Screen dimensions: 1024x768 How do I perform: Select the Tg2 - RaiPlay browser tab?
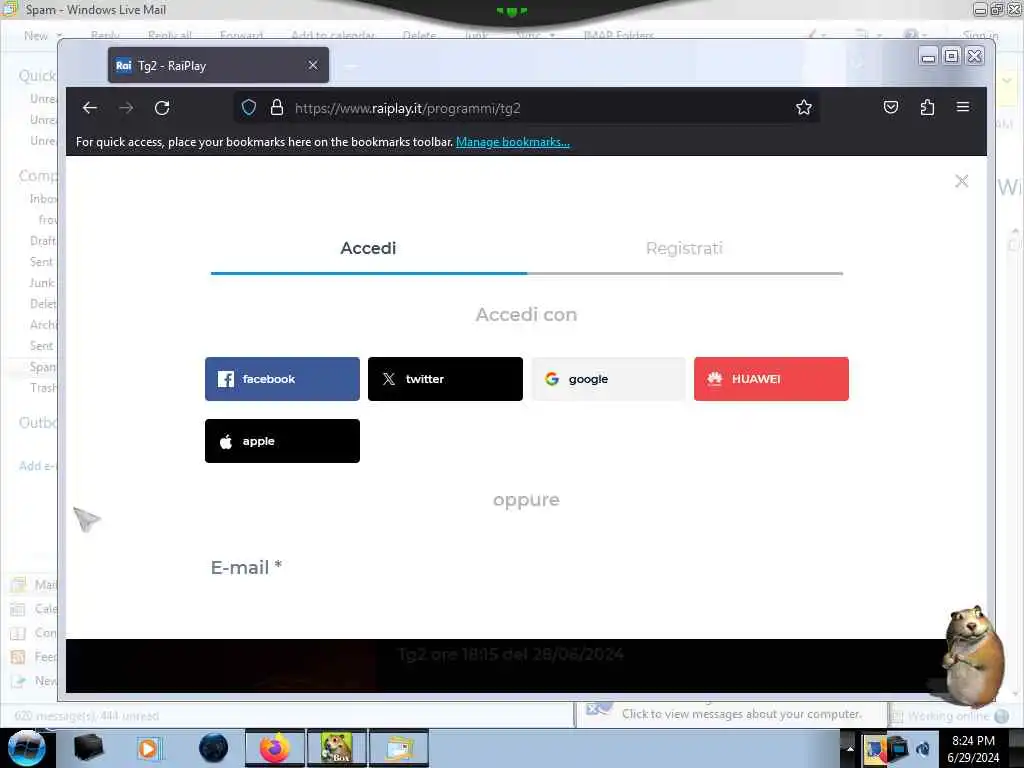[x=218, y=65]
